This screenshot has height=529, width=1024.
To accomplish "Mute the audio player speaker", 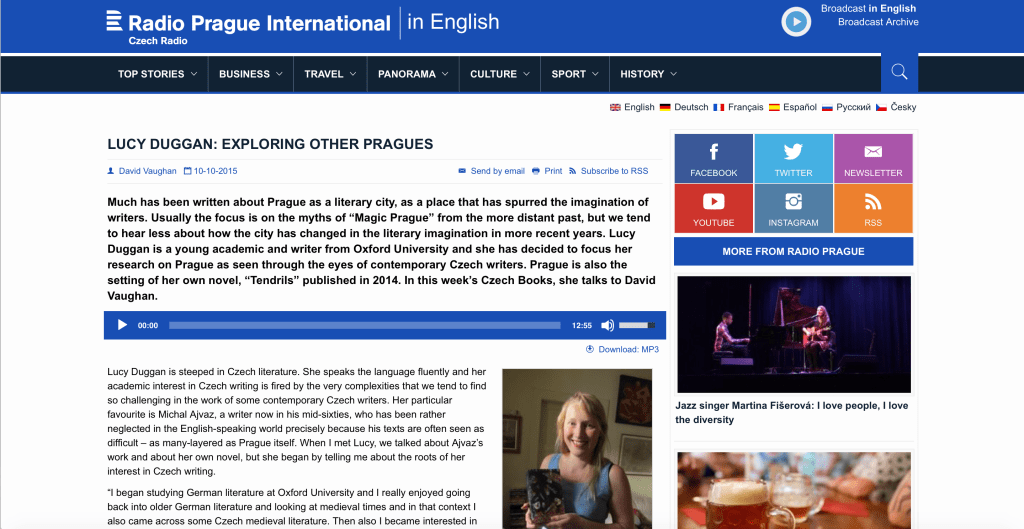I will (x=607, y=325).
